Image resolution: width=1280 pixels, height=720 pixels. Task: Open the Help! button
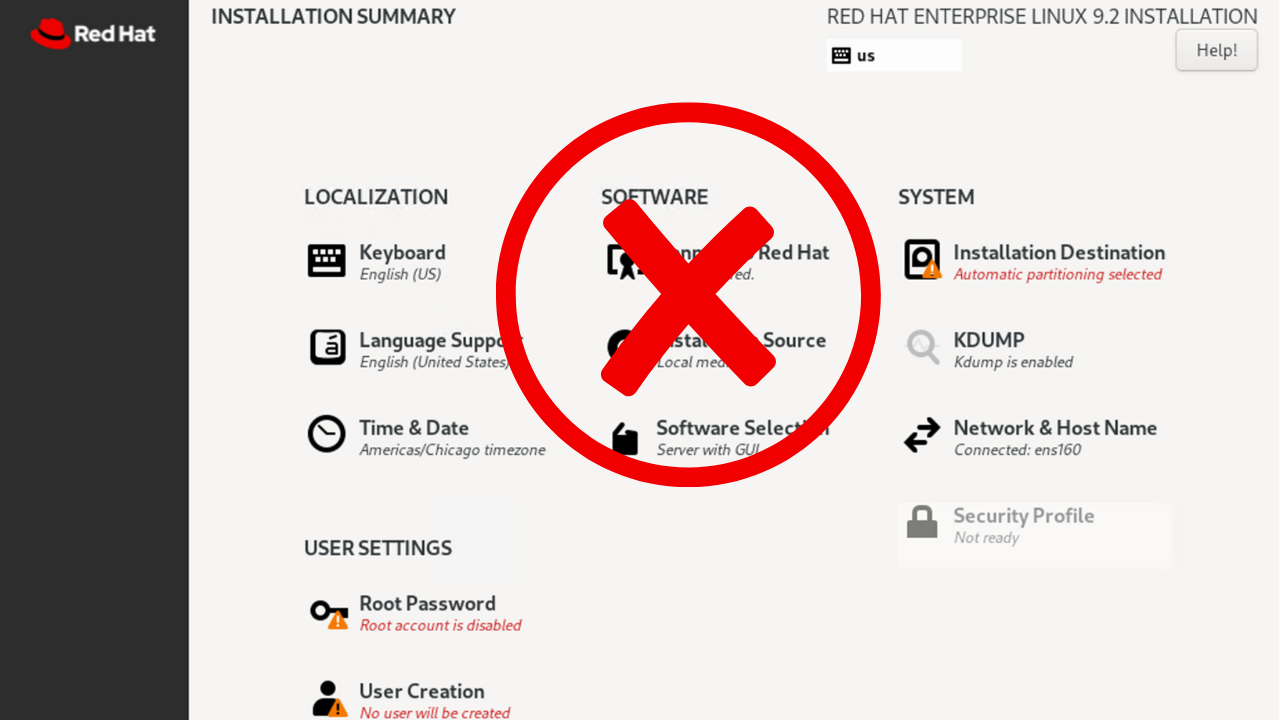[1216, 50]
